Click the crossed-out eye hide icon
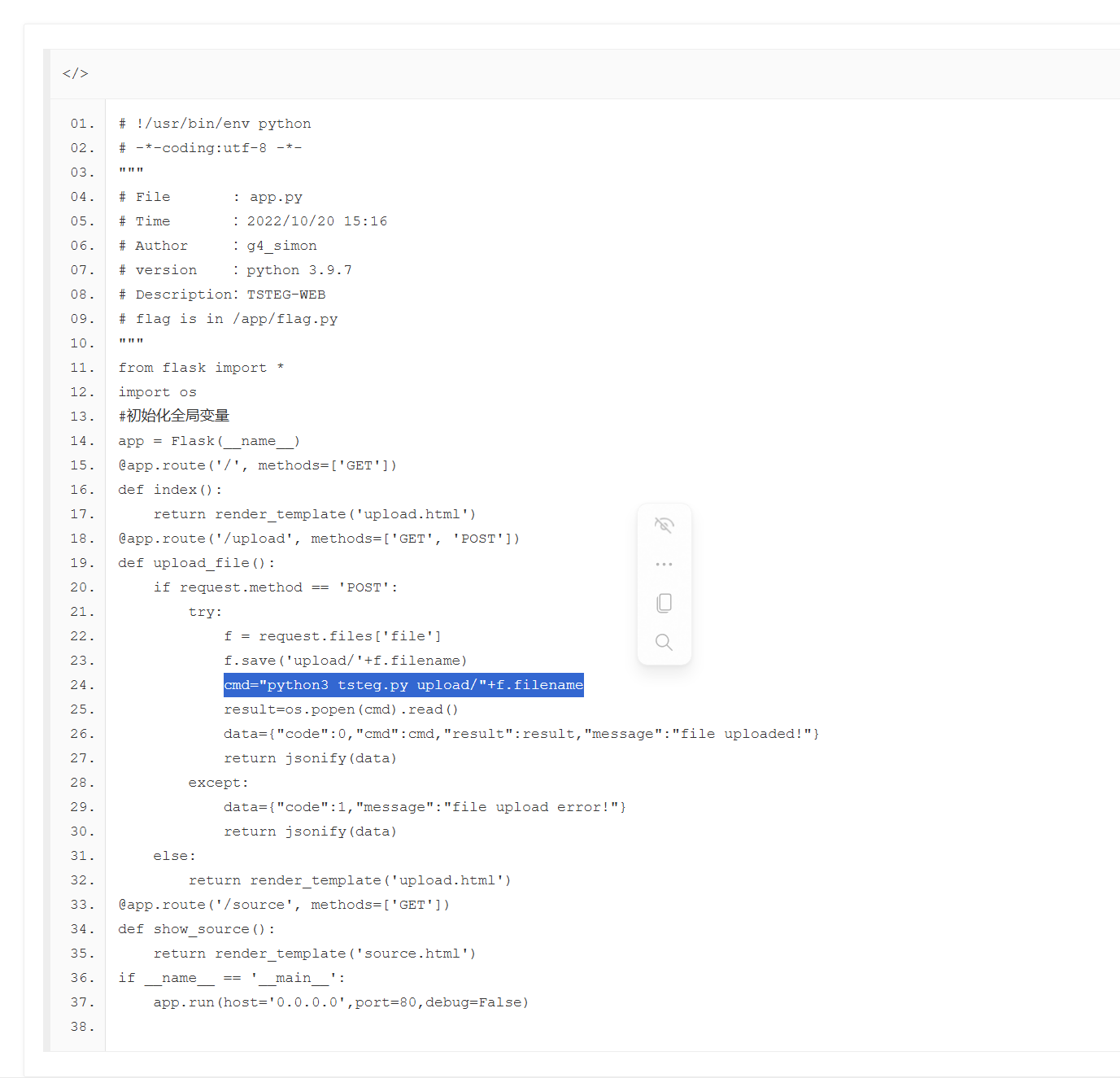This screenshot has height=1078, width=1120. (x=664, y=525)
